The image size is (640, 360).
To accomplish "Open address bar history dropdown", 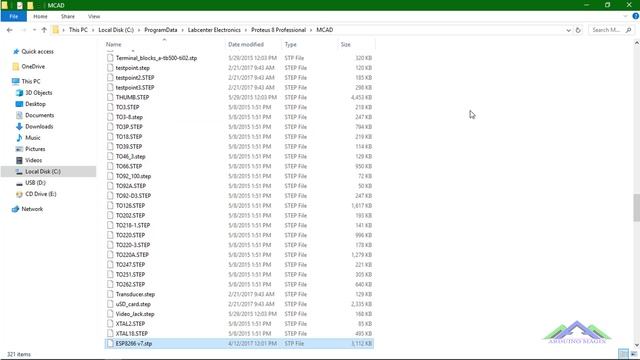I will (568, 30).
